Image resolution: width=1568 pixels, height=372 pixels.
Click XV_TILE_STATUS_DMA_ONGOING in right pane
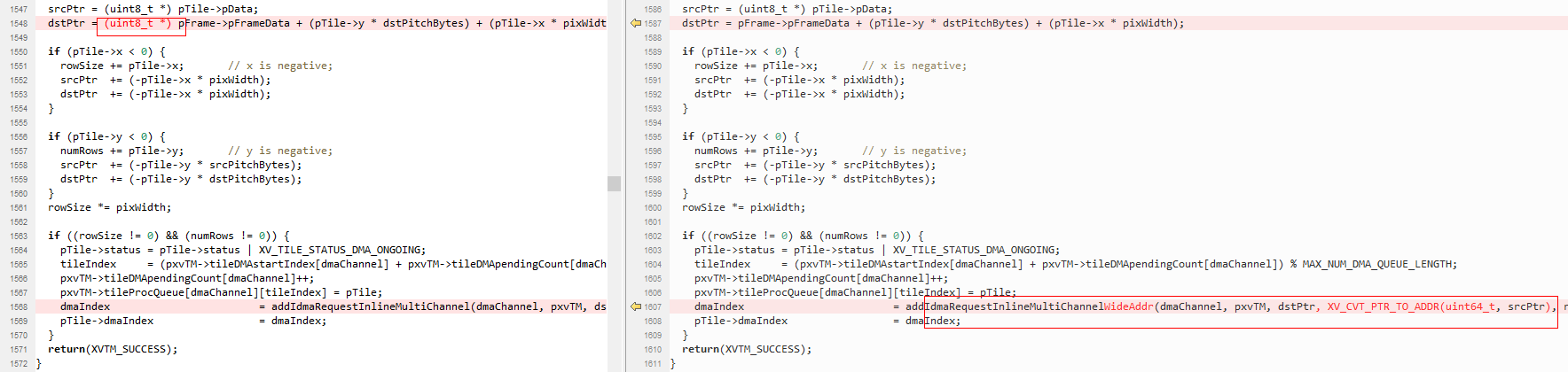(x=976, y=251)
